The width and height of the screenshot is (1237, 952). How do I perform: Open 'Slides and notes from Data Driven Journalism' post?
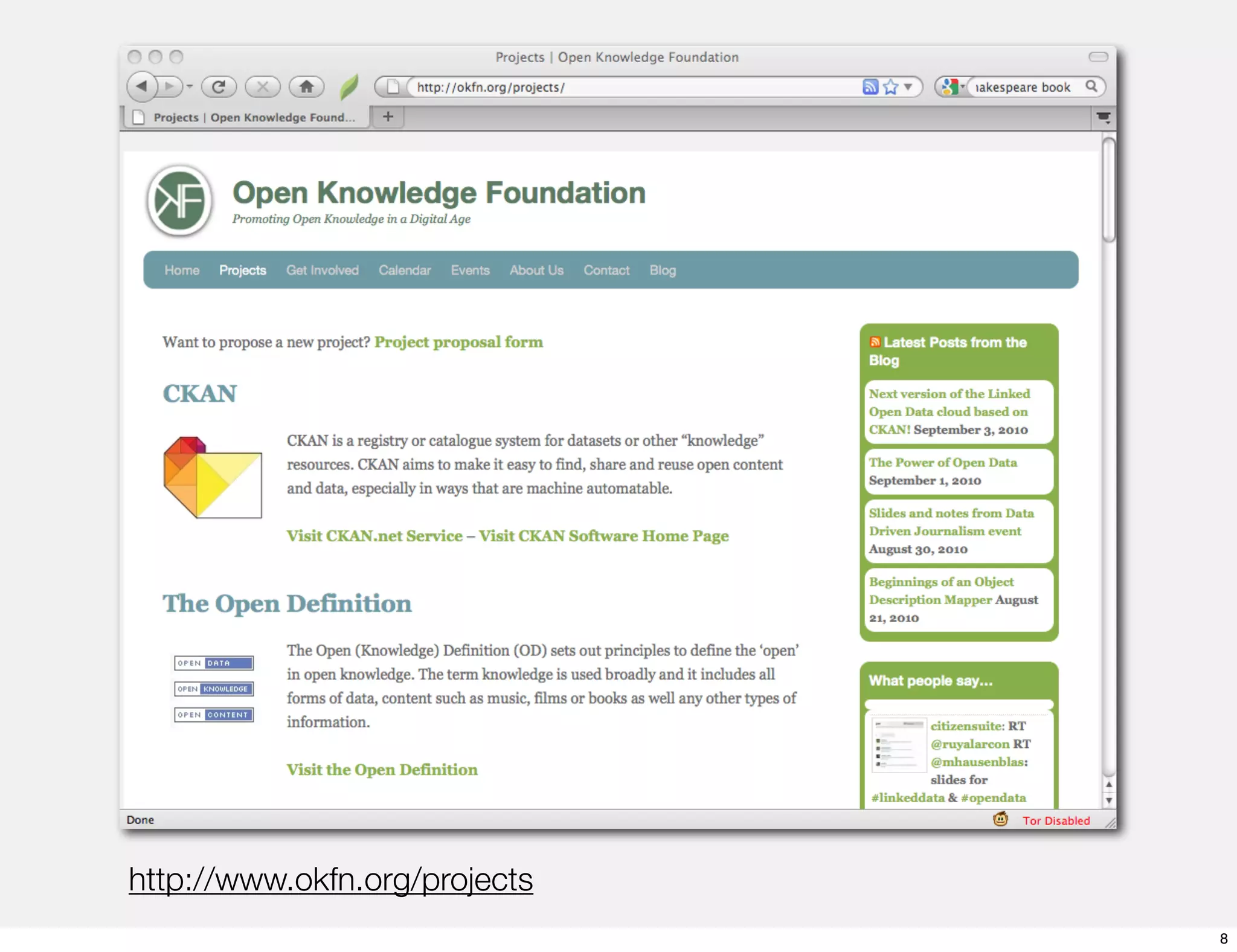point(951,522)
